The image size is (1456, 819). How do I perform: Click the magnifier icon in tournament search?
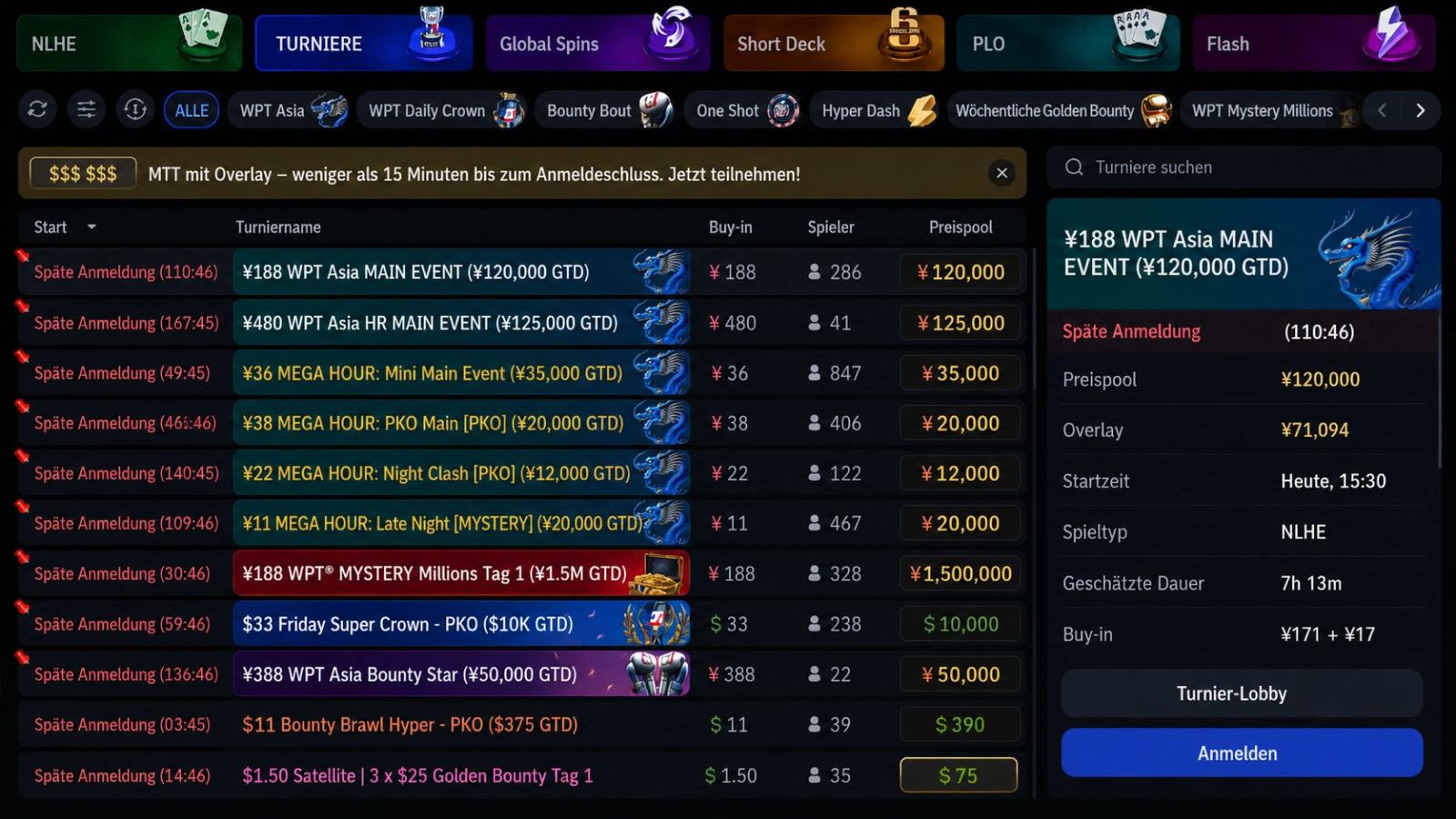click(1074, 167)
